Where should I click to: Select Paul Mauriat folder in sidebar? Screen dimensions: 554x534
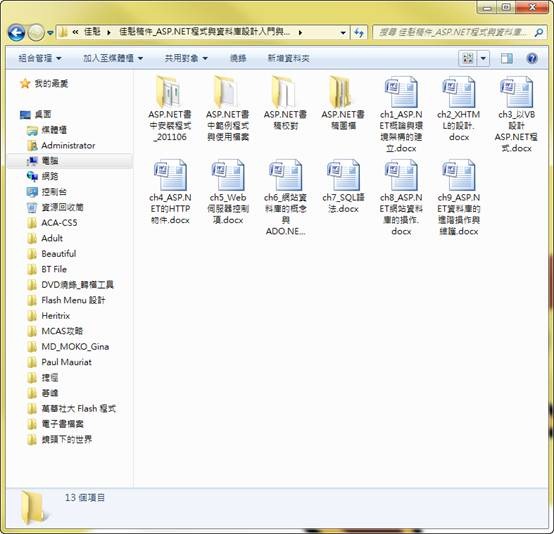[59, 362]
